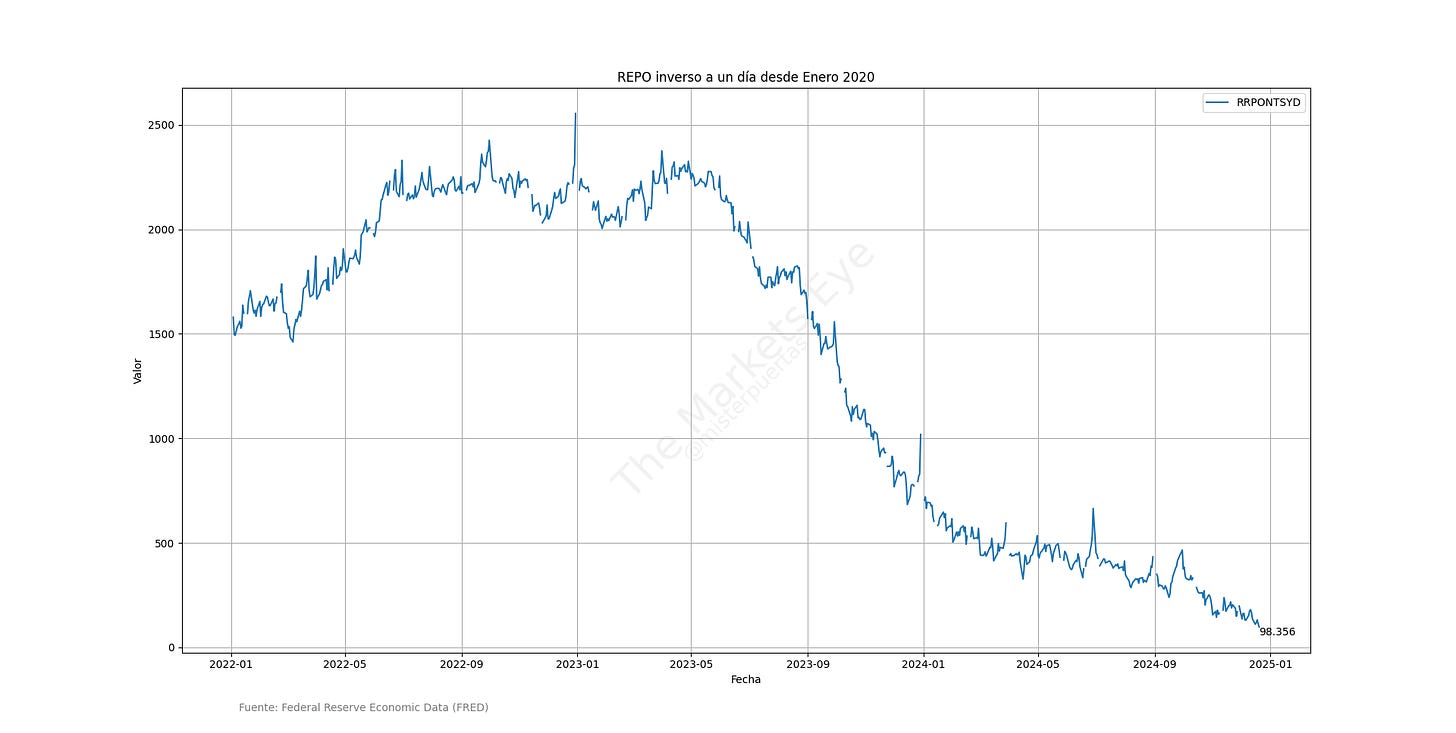1456x733 pixels.
Task: Click the 2024-05 x-axis date label
Action: click(1038, 663)
